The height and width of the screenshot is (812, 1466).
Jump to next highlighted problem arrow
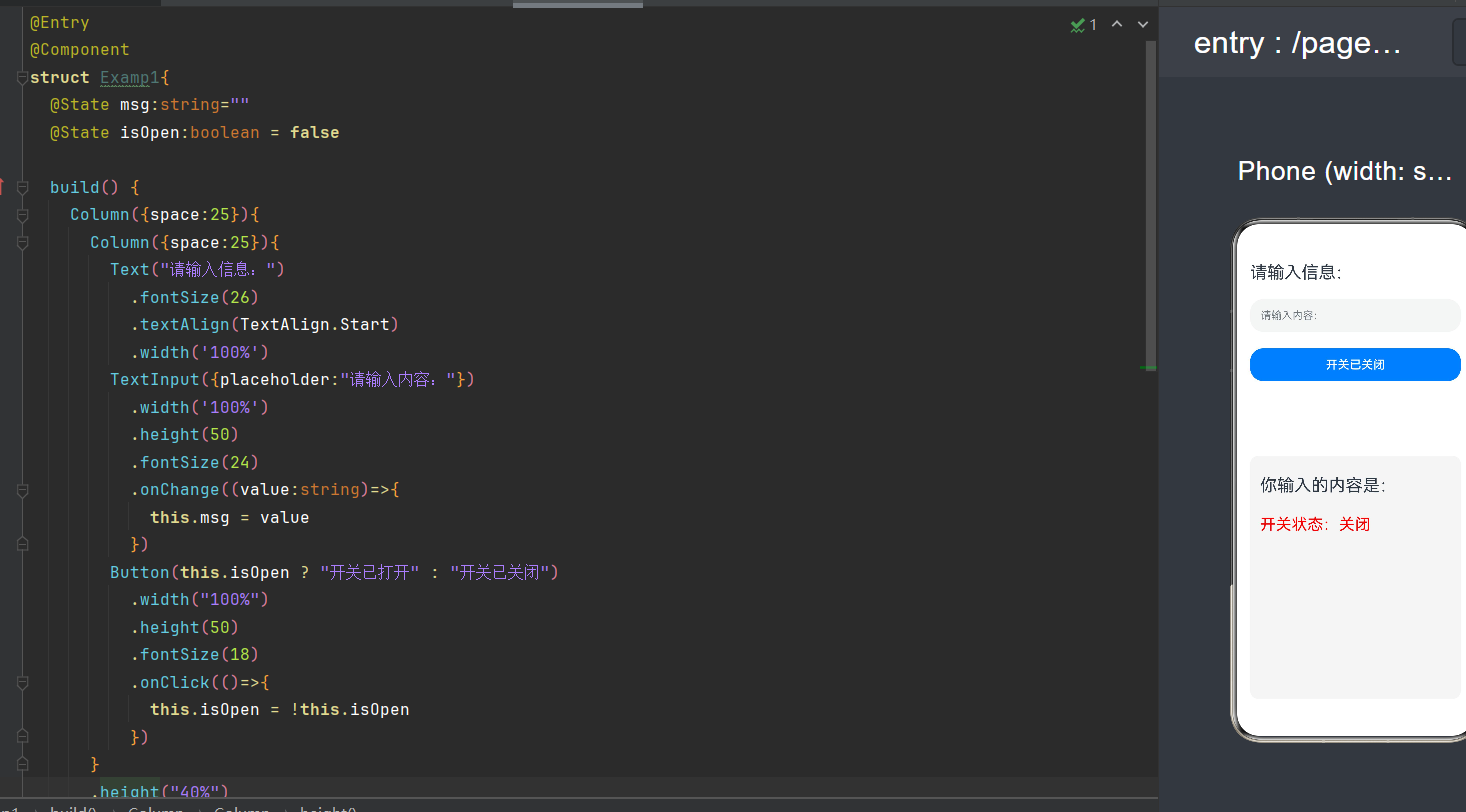1143,24
